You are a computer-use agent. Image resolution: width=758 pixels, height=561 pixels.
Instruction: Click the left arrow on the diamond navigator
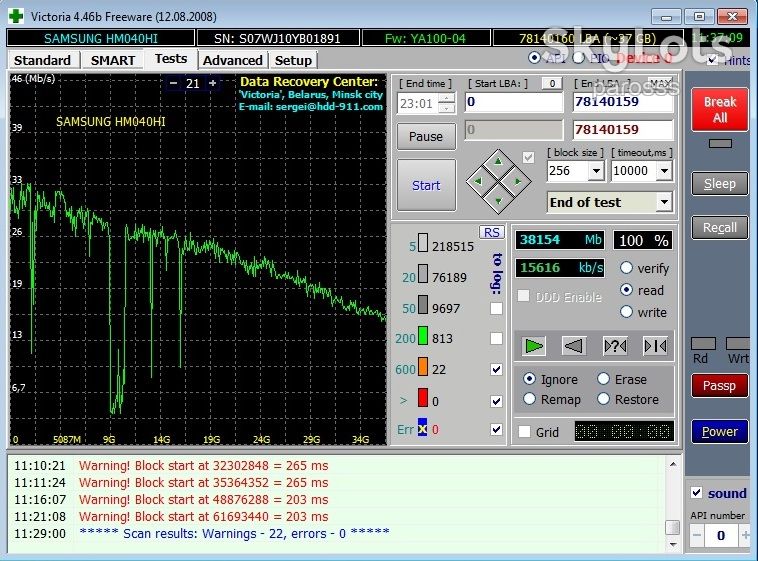point(478,181)
